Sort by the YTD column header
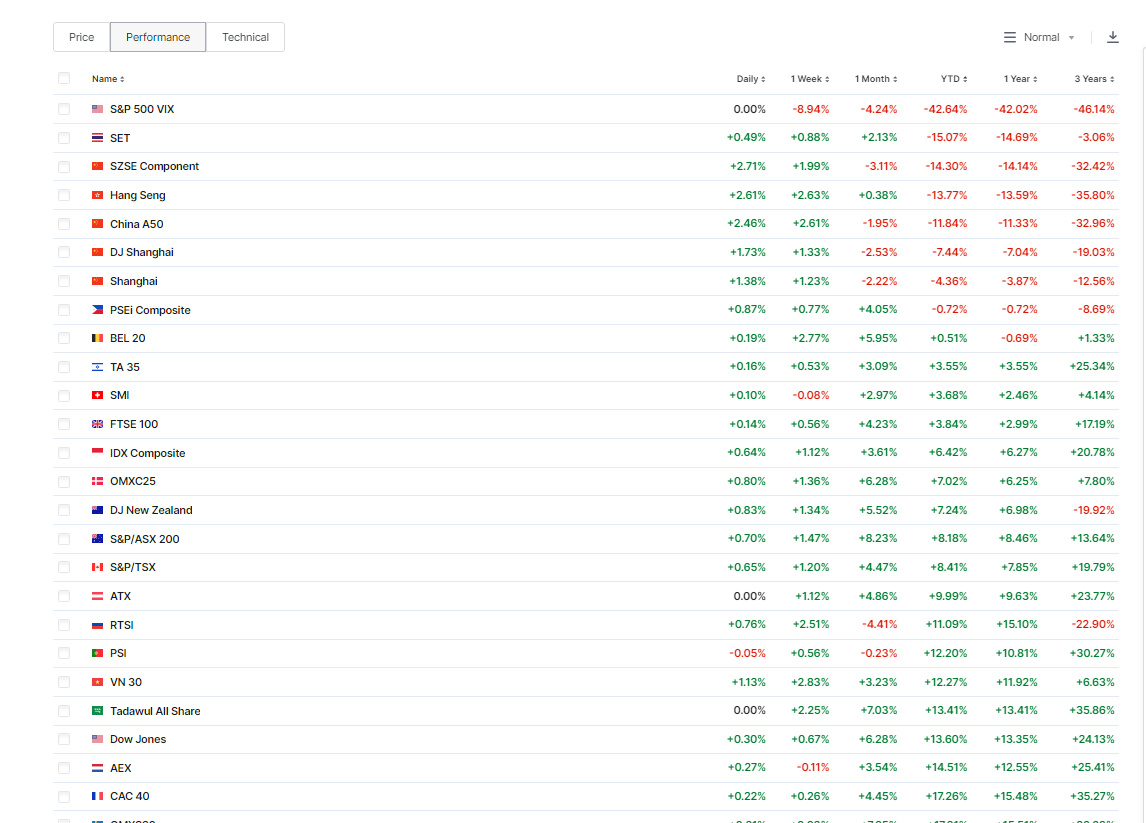Image resolution: width=1146 pixels, height=823 pixels. click(954, 79)
